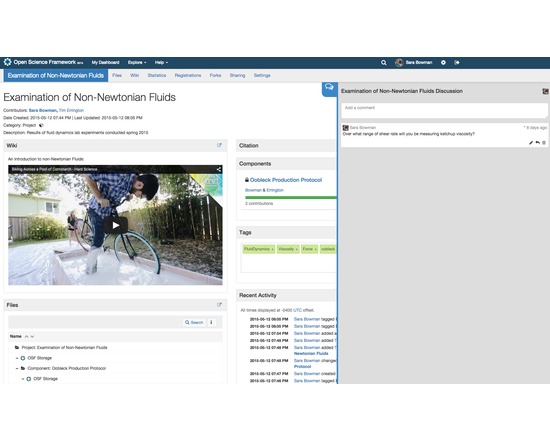Viewport: 550px width, 440px height.
Task: Click the green contributions progress bar
Action: pyautogui.click(x=290, y=198)
